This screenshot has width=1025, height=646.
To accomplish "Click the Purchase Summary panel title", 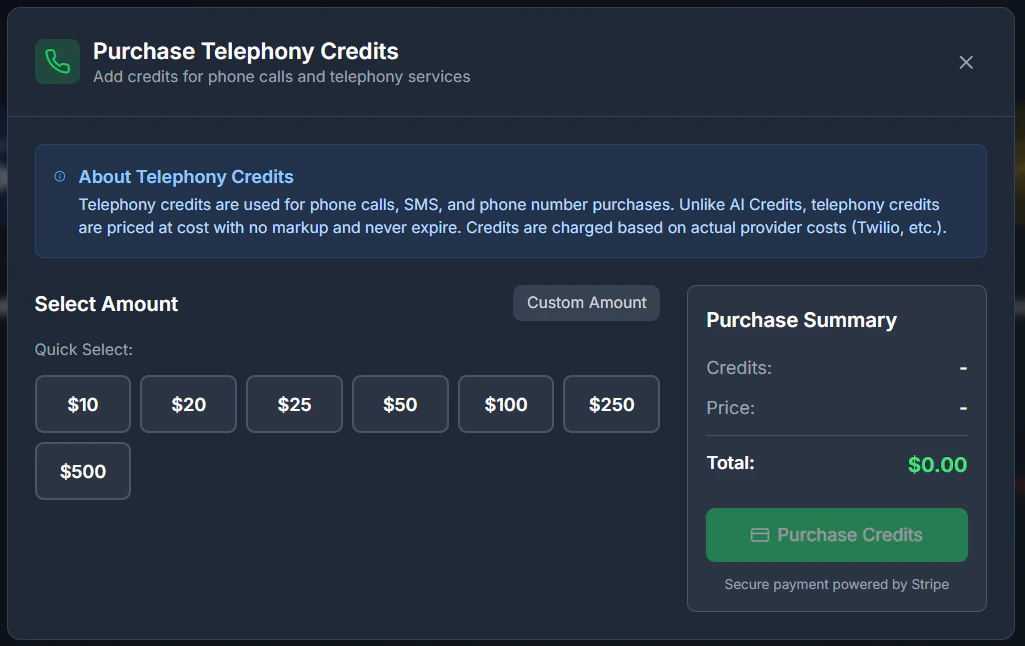I will coord(801,320).
